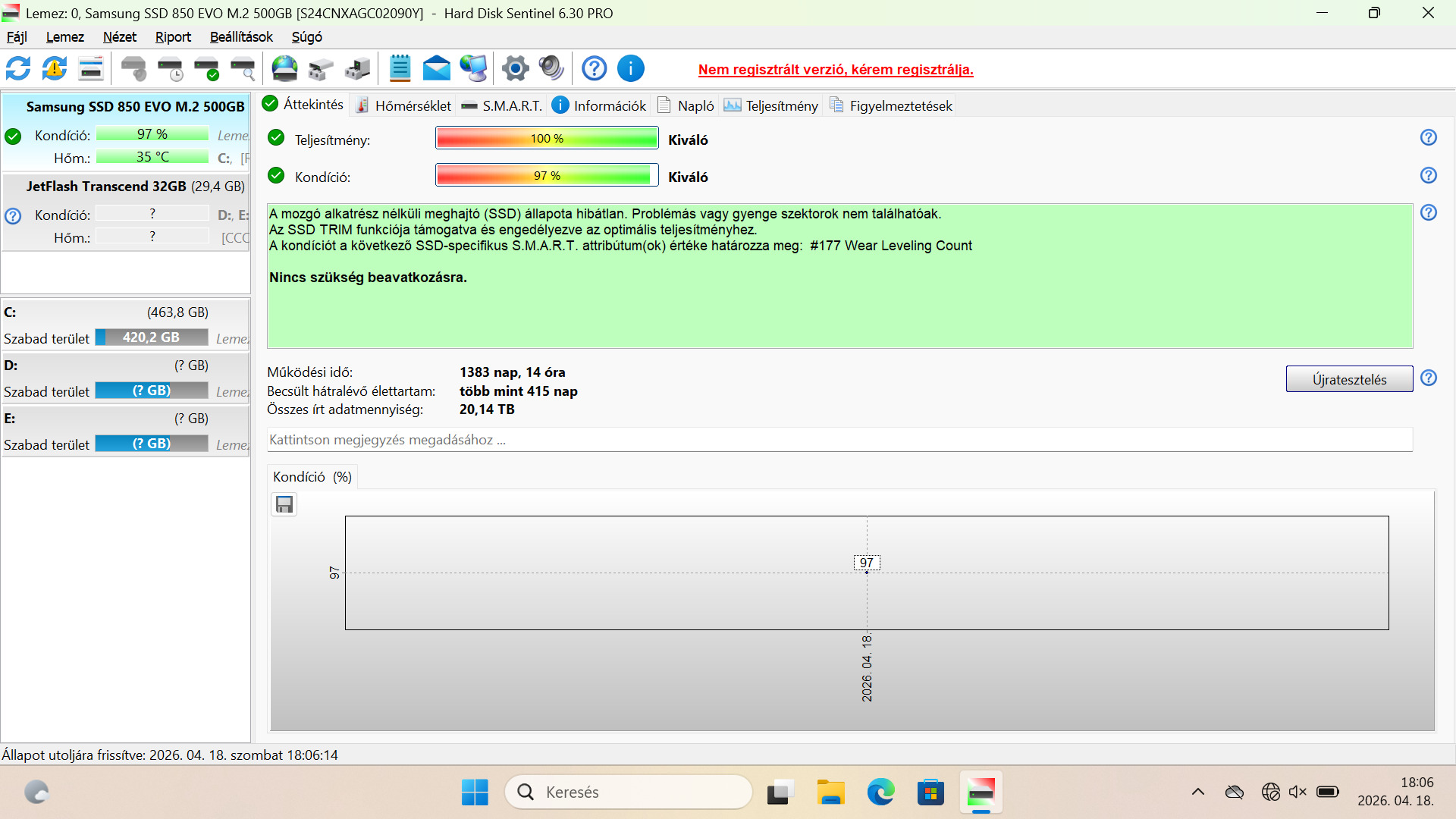Open the Beállítások menu
1456x819 pixels.
241,37
